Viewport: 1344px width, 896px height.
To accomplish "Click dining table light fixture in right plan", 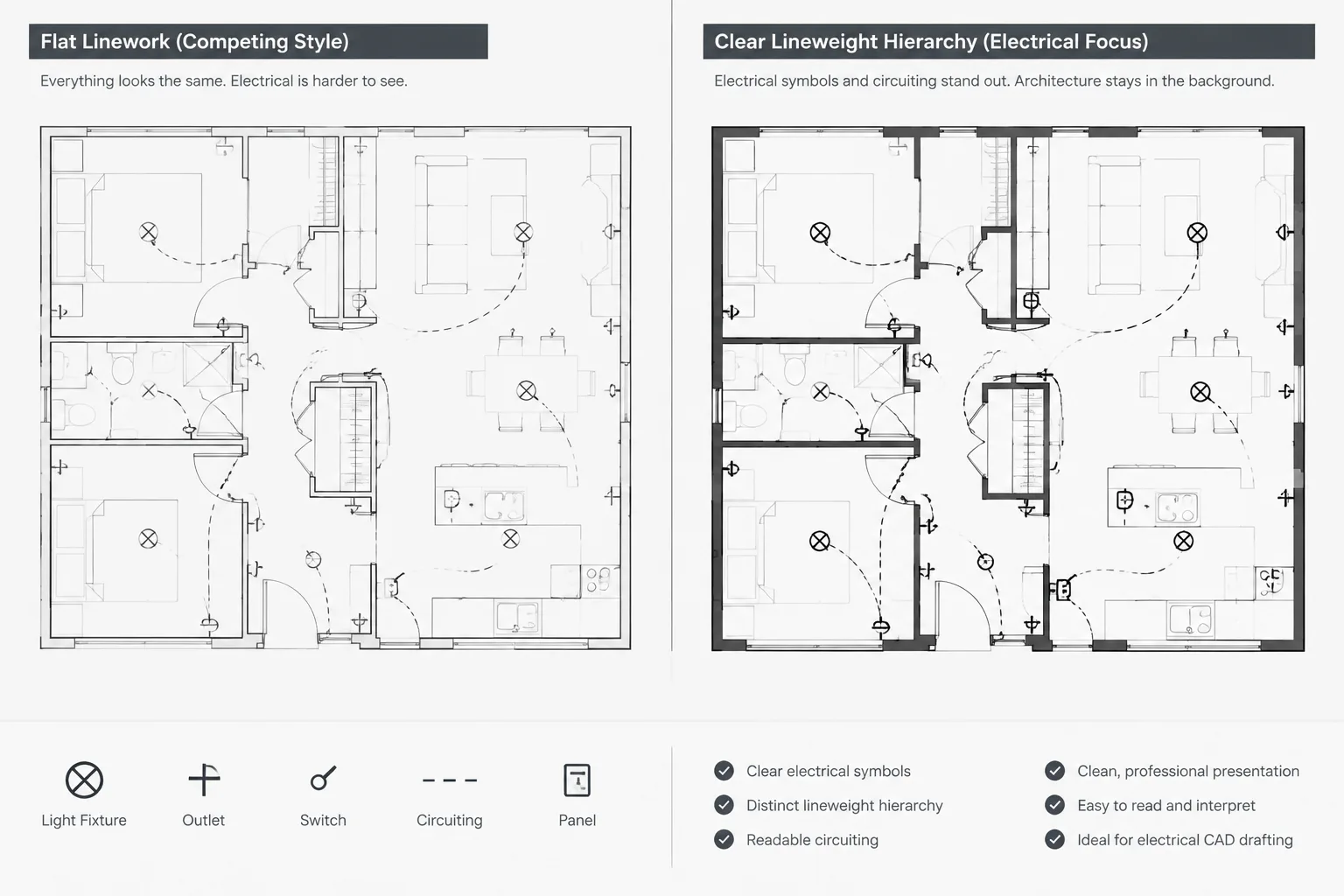I will [1200, 392].
